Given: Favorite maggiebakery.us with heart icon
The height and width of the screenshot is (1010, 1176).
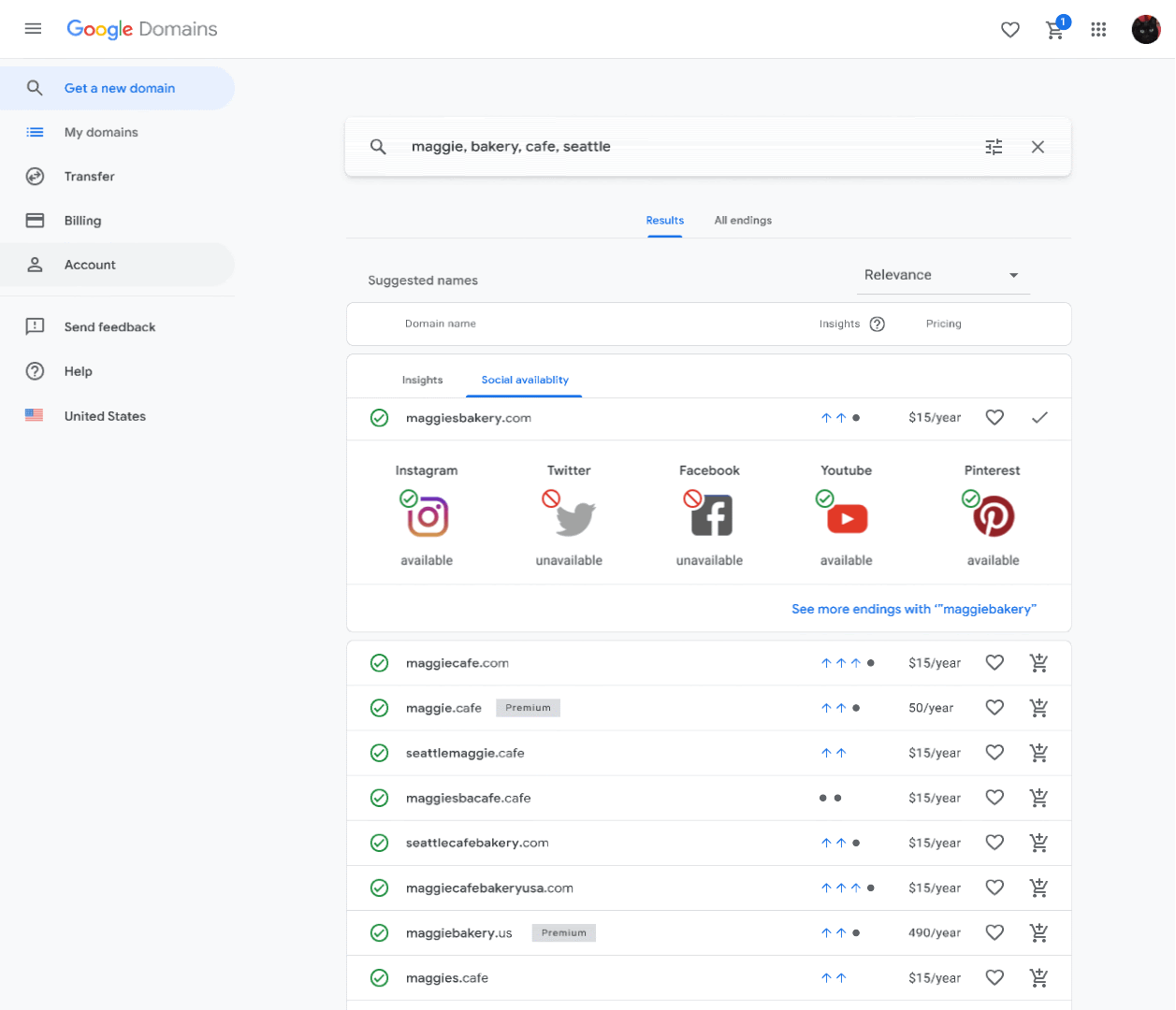Looking at the screenshot, I should (995, 932).
